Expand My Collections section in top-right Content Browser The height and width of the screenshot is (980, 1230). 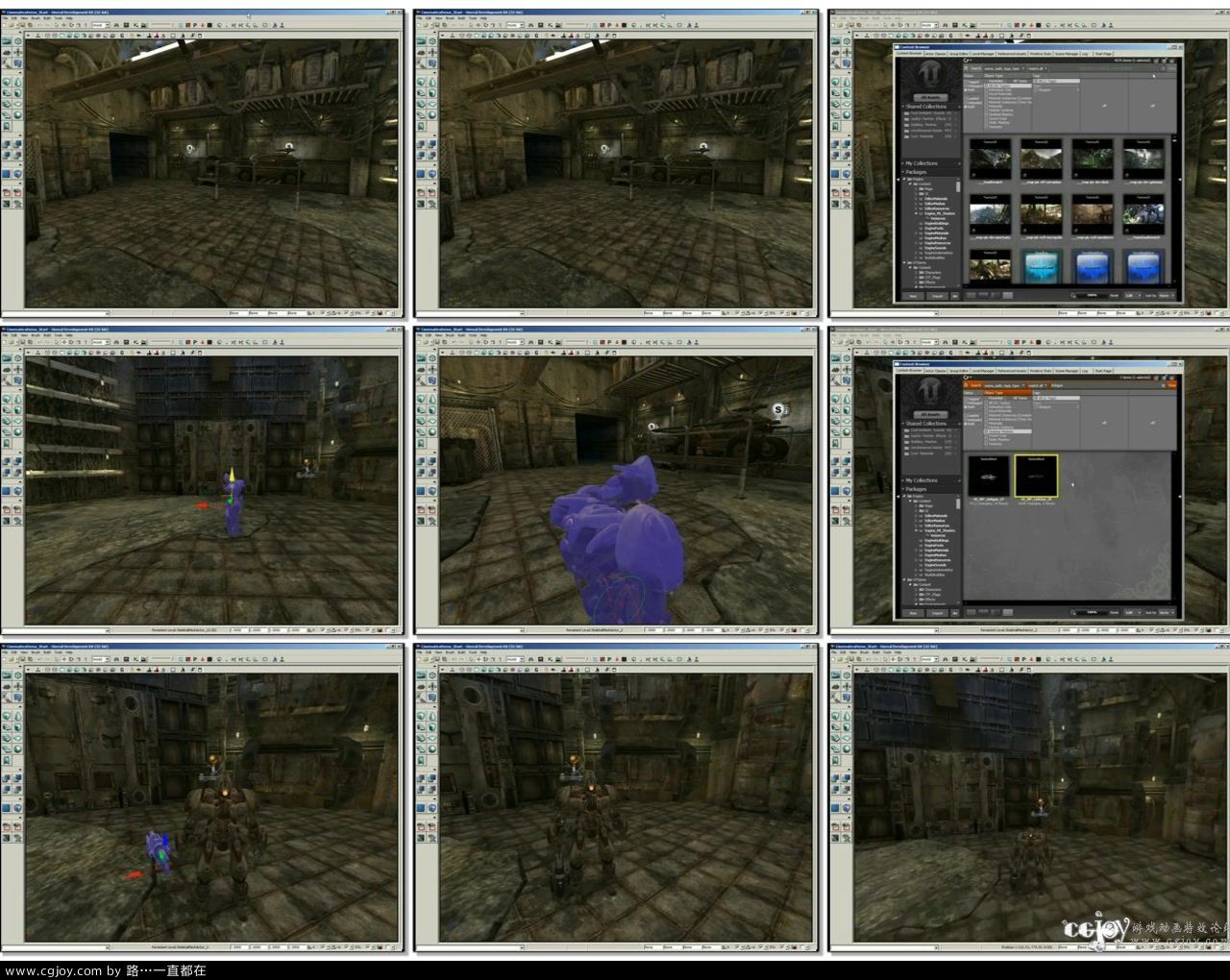tap(902, 163)
